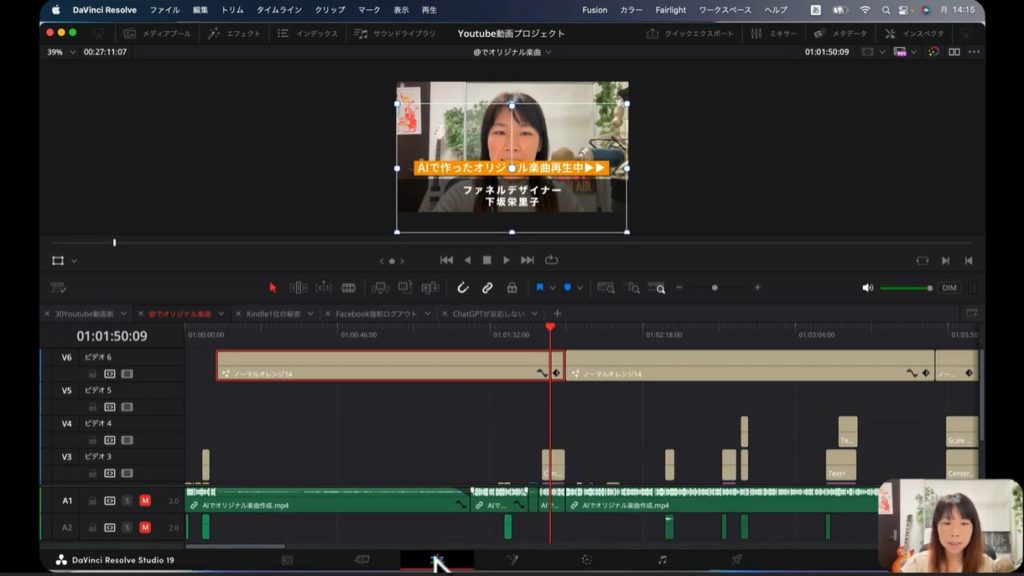Image resolution: width=1024 pixels, height=576 pixels.
Task: Click the Linked Selection chain icon
Action: (487, 288)
